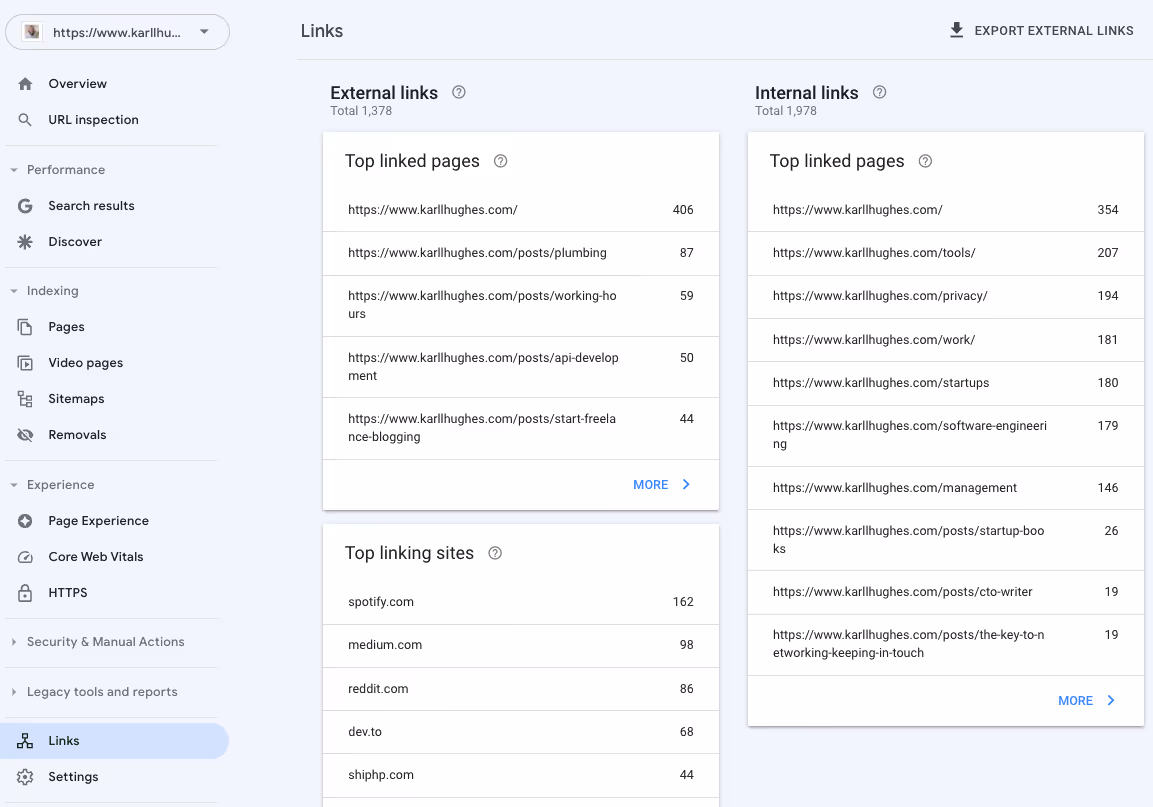Open external row for posts/plumbing
The height and width of the screenshot is (807, 1153).
coord(521,253)
